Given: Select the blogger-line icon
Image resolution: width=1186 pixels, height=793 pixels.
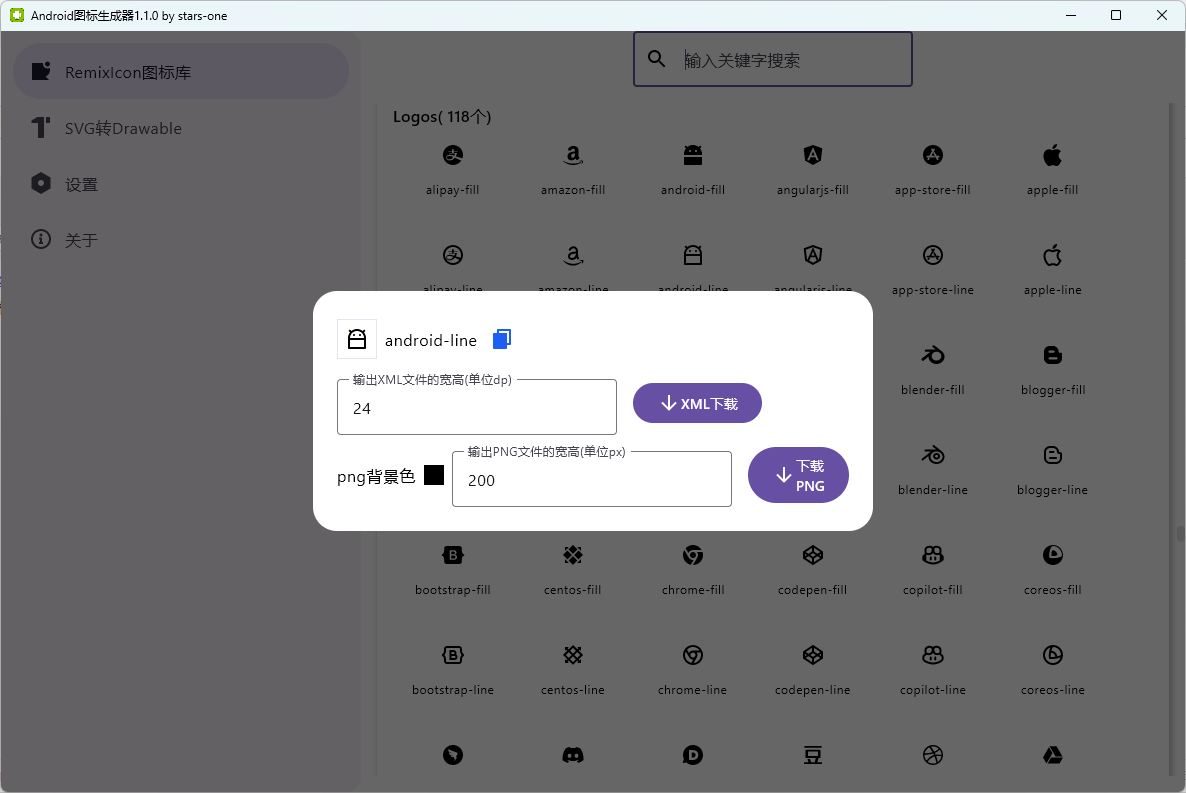Looking at the screenshot, I should tap(1052, 455).
